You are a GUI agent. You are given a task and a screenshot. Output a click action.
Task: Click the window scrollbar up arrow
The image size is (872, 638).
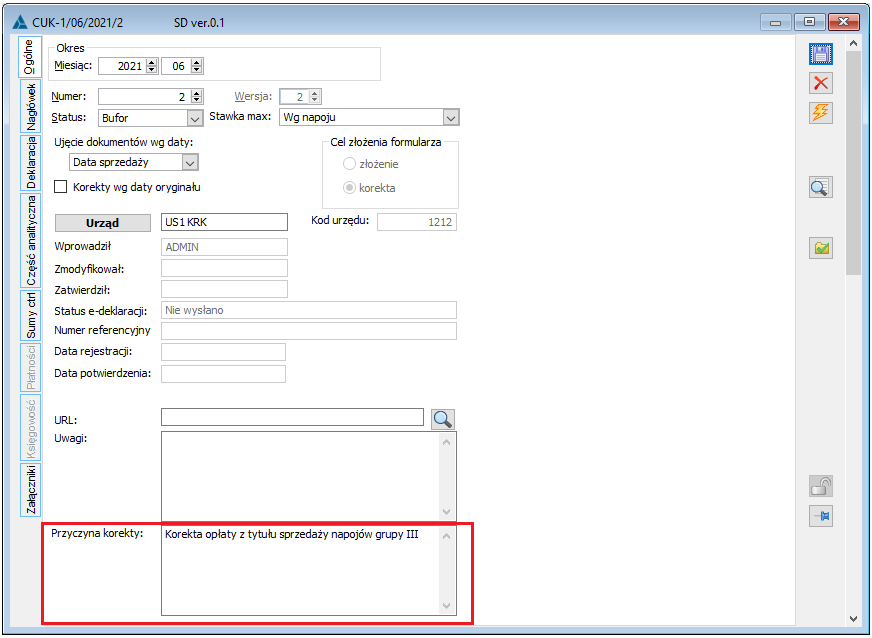(x=854, y=43)
